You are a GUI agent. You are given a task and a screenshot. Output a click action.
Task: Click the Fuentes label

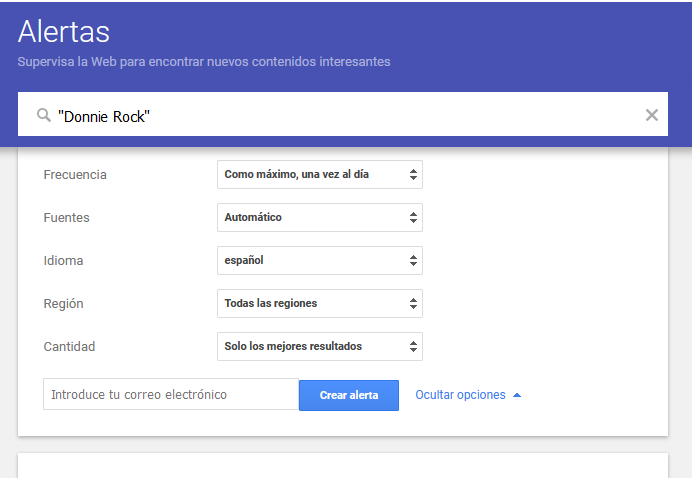click(66, 218)
